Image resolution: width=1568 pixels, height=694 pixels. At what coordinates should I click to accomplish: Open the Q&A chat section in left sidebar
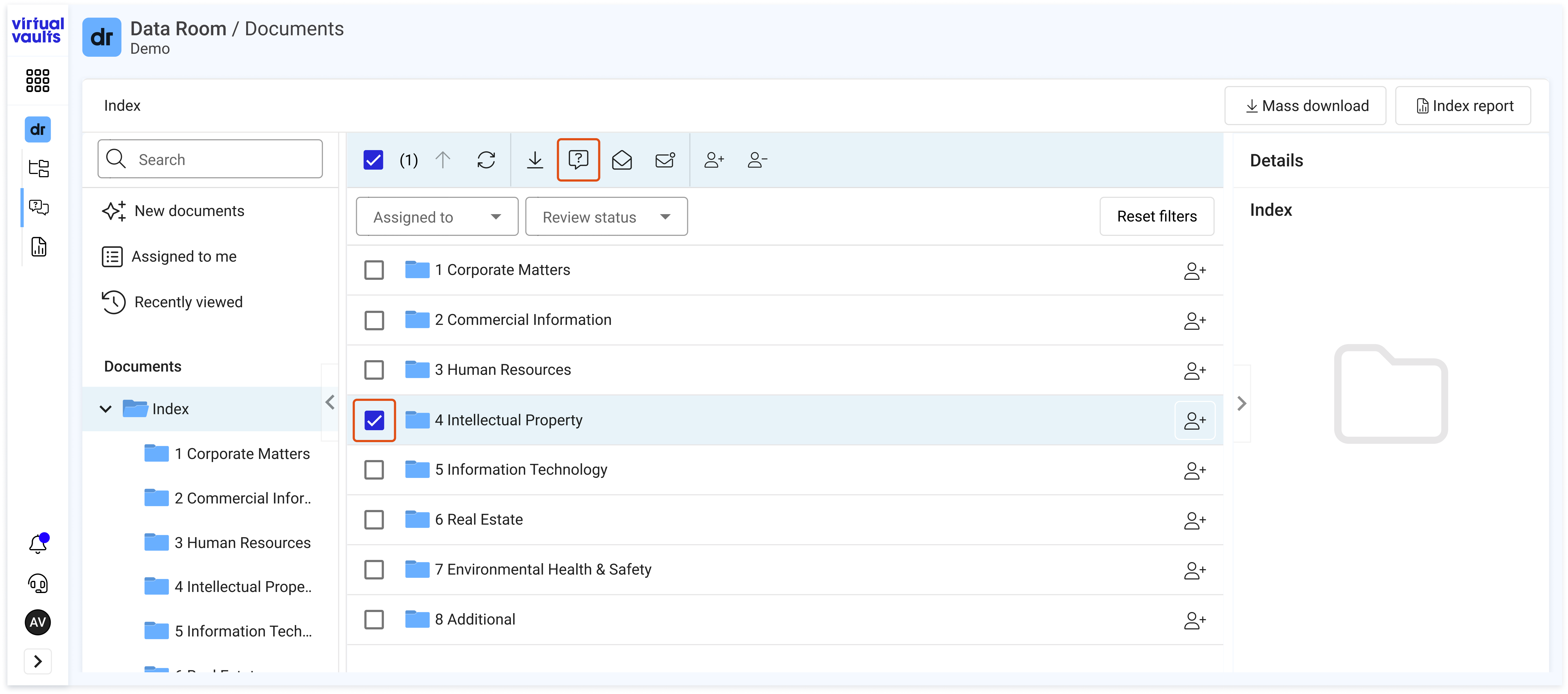[38, 207]
